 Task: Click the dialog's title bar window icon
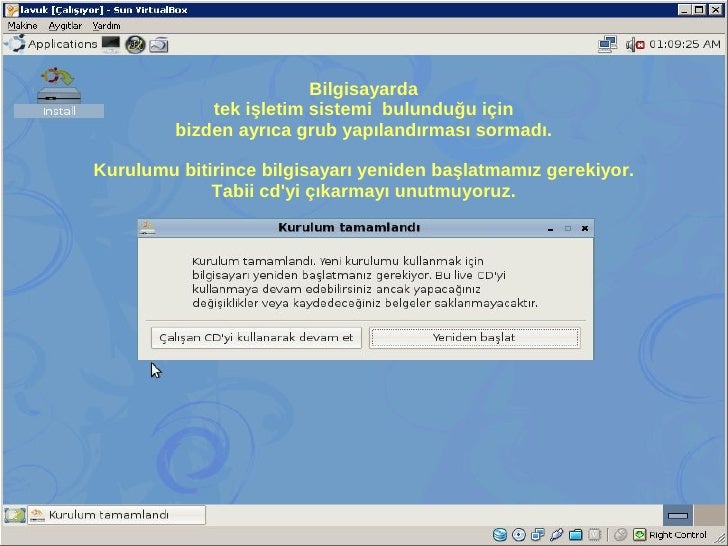pos(147,228)
